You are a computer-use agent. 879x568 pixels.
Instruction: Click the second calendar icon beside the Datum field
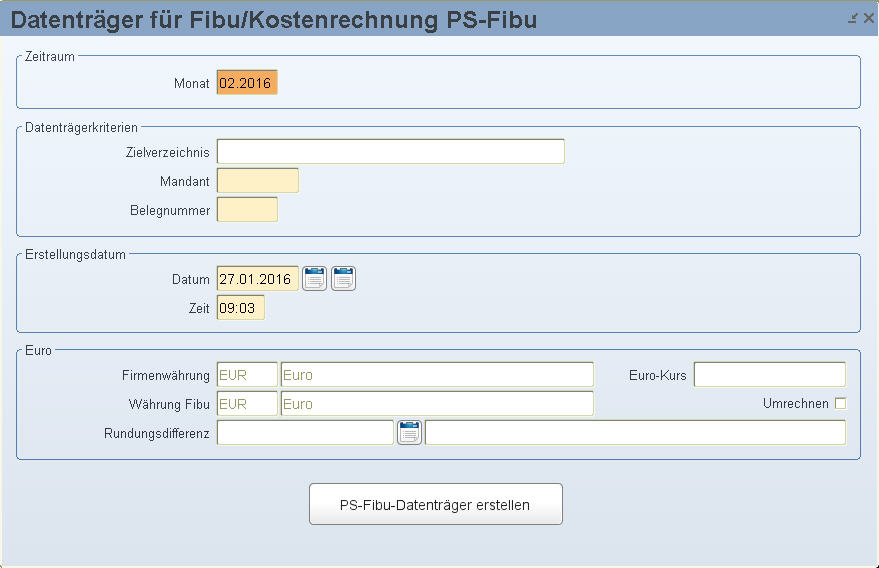pos(343,279)
